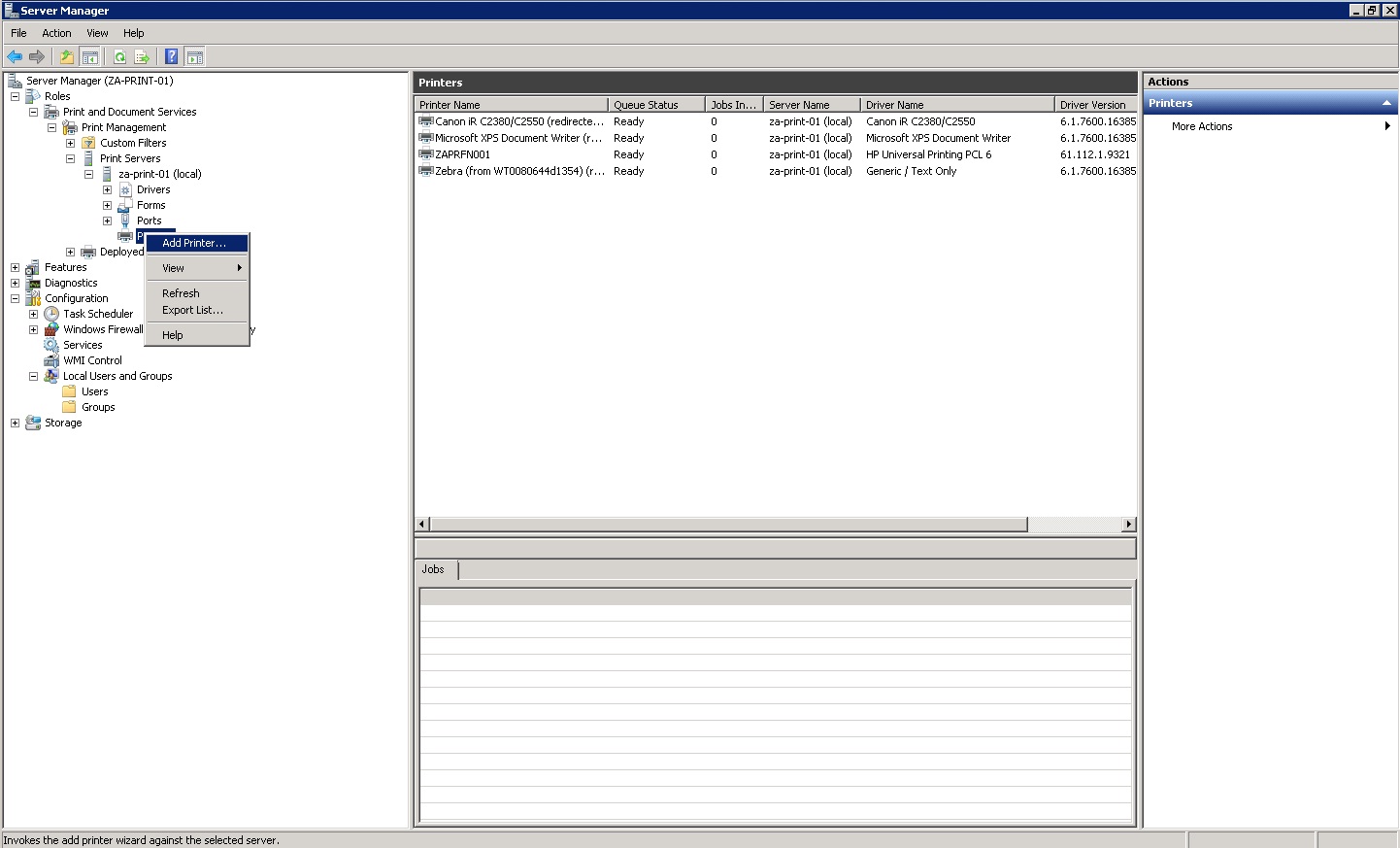1400x848 pixels.
Task: Click the right arrow of the horizontal scrollbar
Action: pyautogui.click(x=1128, y=524)
